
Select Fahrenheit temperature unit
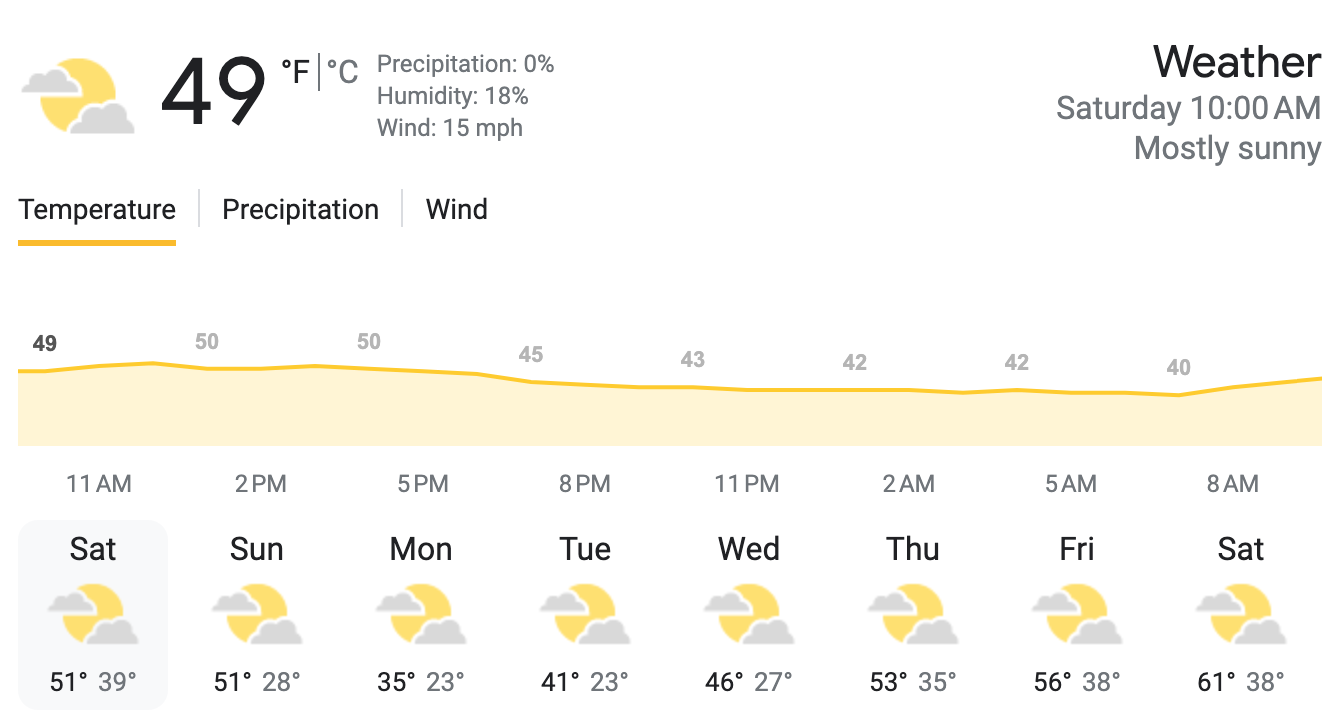(x=295, y=73)
